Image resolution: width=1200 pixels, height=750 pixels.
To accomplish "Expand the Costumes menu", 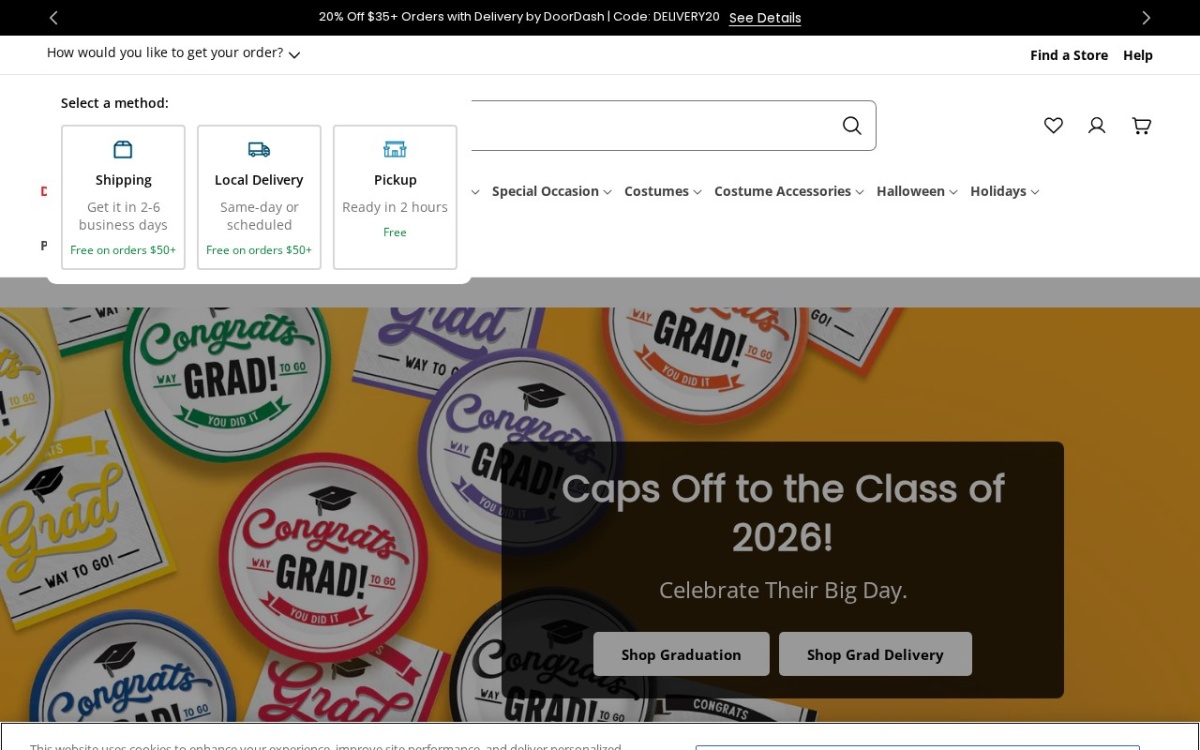I will (663, 191).
